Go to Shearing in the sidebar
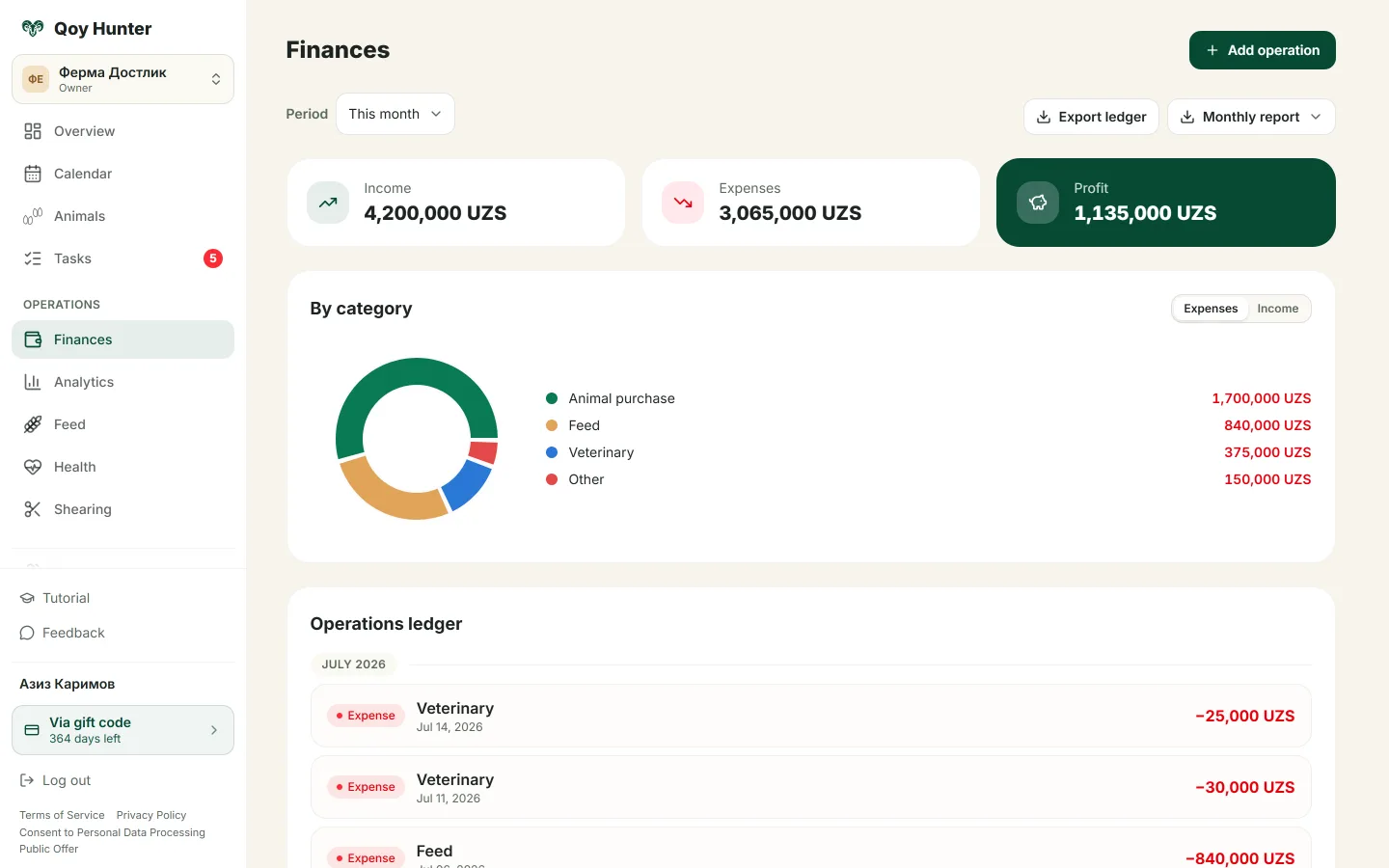Image resolution: width=1389 pixels, height=868 pixels. [x=123, y=509]
